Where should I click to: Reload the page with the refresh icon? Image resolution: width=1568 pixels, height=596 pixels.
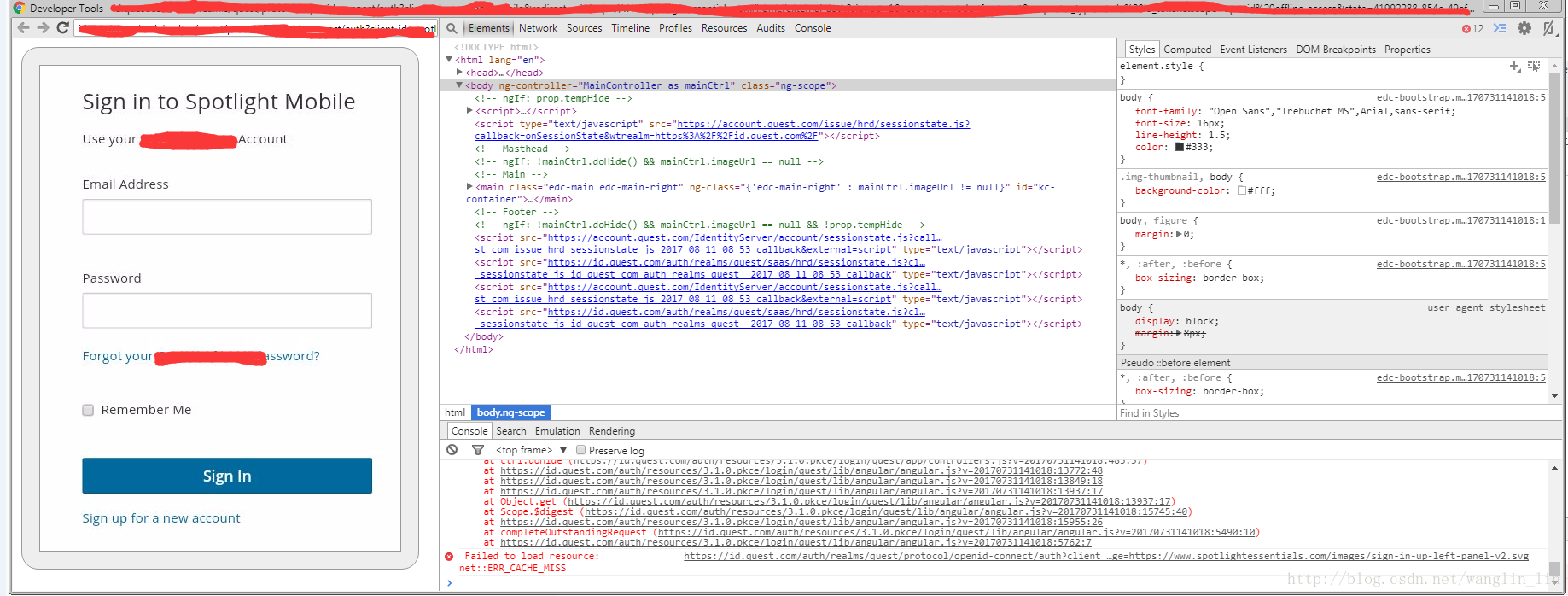62,28
